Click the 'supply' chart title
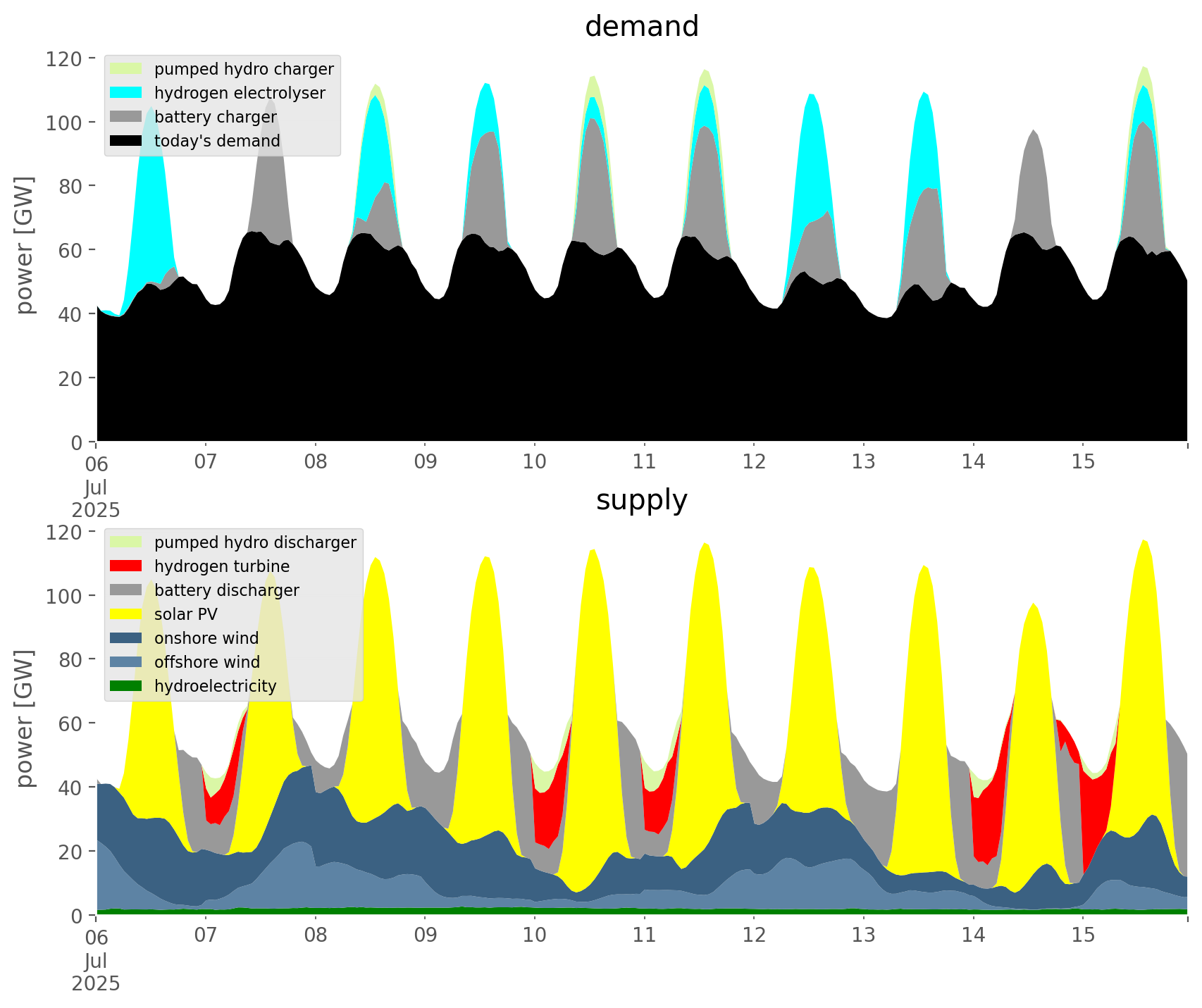Image resolution: width=1202 pixels, height=1008 pixels. point(641,500)
